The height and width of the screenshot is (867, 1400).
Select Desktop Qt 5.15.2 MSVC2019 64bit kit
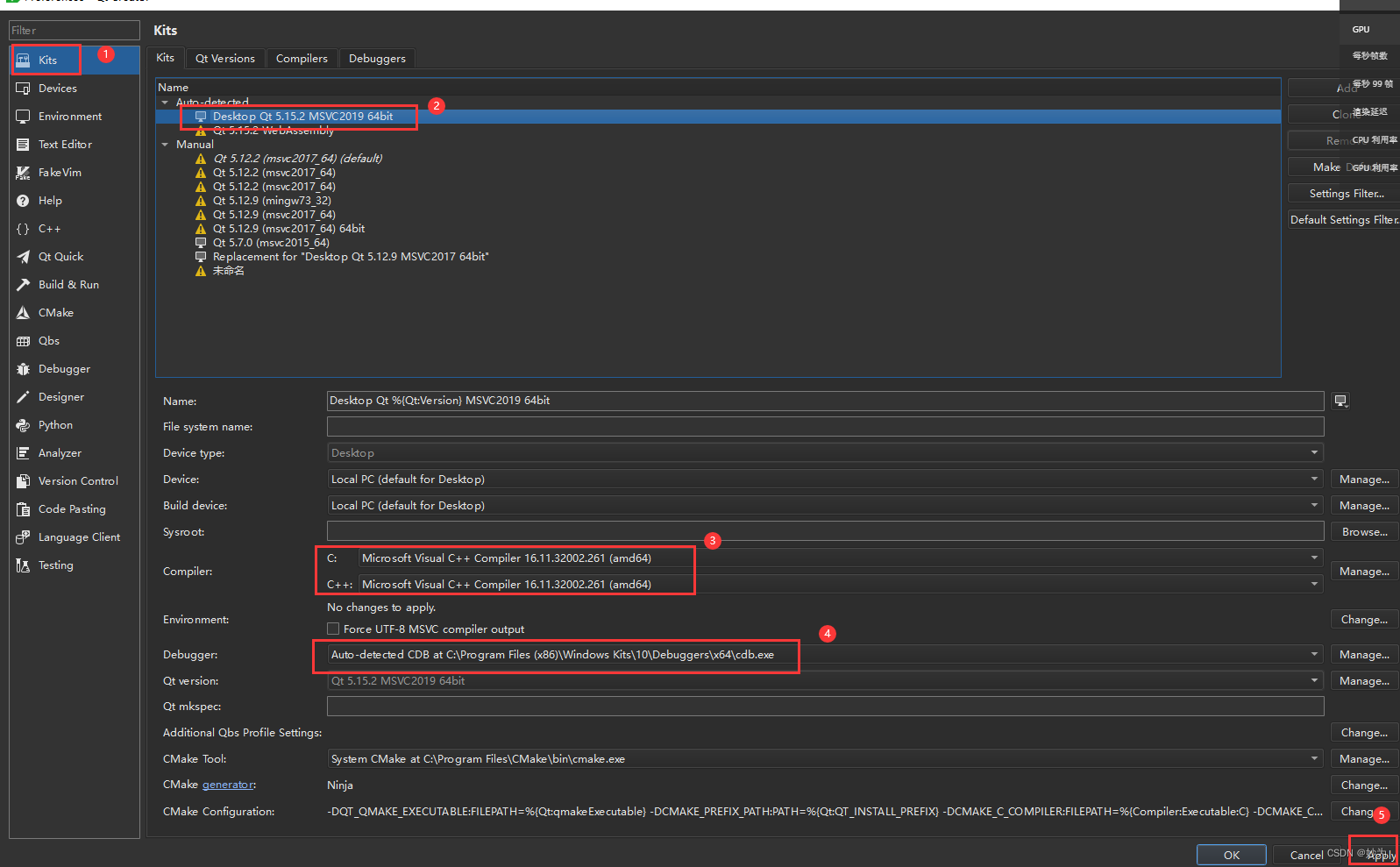click(302, 117)
